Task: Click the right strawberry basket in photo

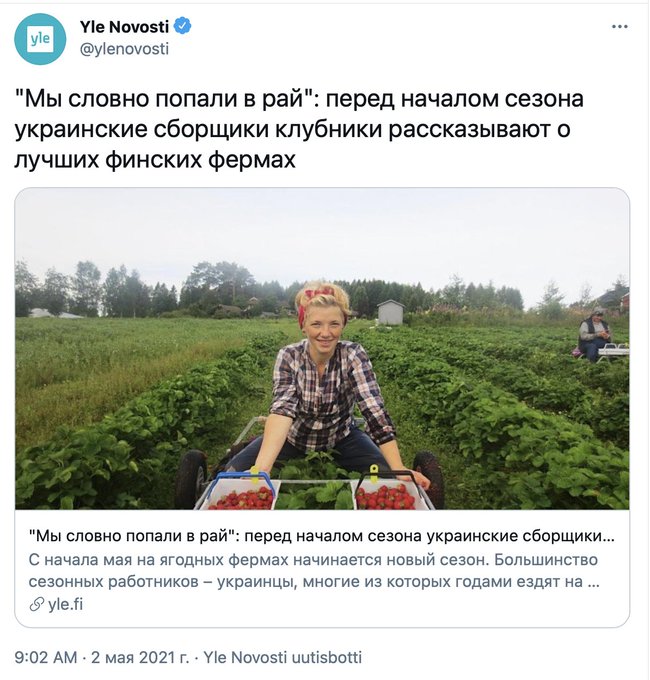Action: [388, 492]
